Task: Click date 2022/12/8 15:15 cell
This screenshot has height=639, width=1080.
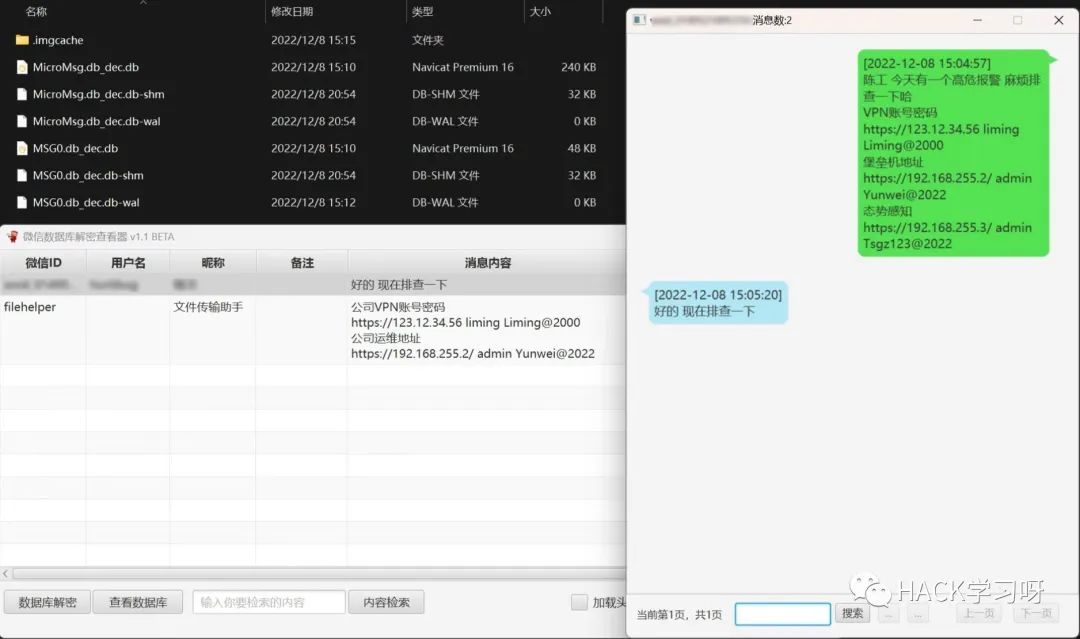Action: click(x=313, y=40)
